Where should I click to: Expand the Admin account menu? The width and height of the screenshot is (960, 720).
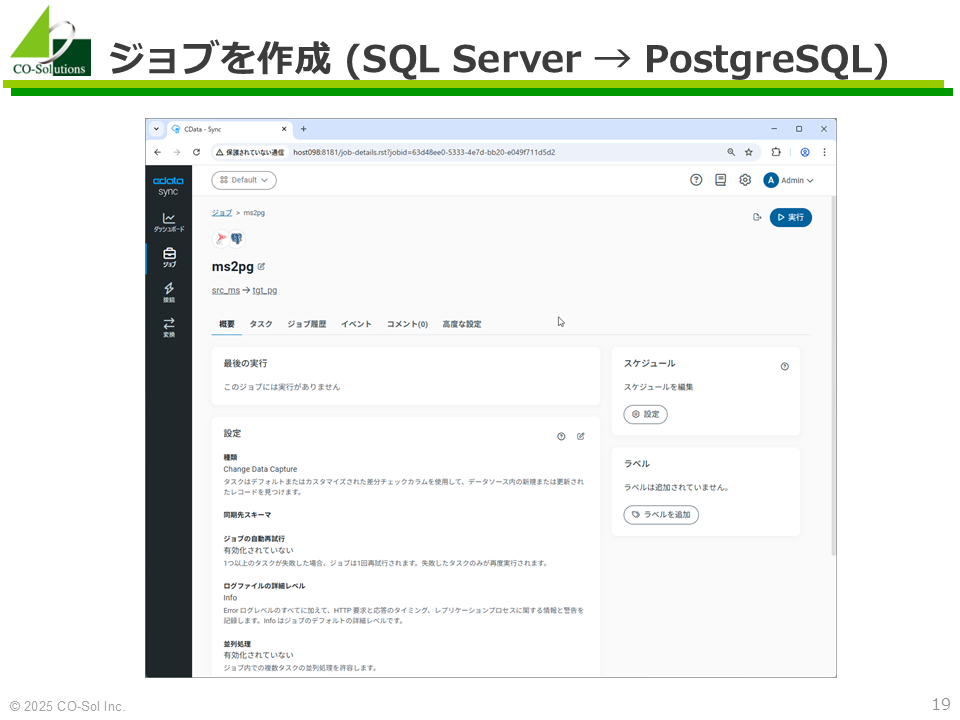[x=797, y=181]
